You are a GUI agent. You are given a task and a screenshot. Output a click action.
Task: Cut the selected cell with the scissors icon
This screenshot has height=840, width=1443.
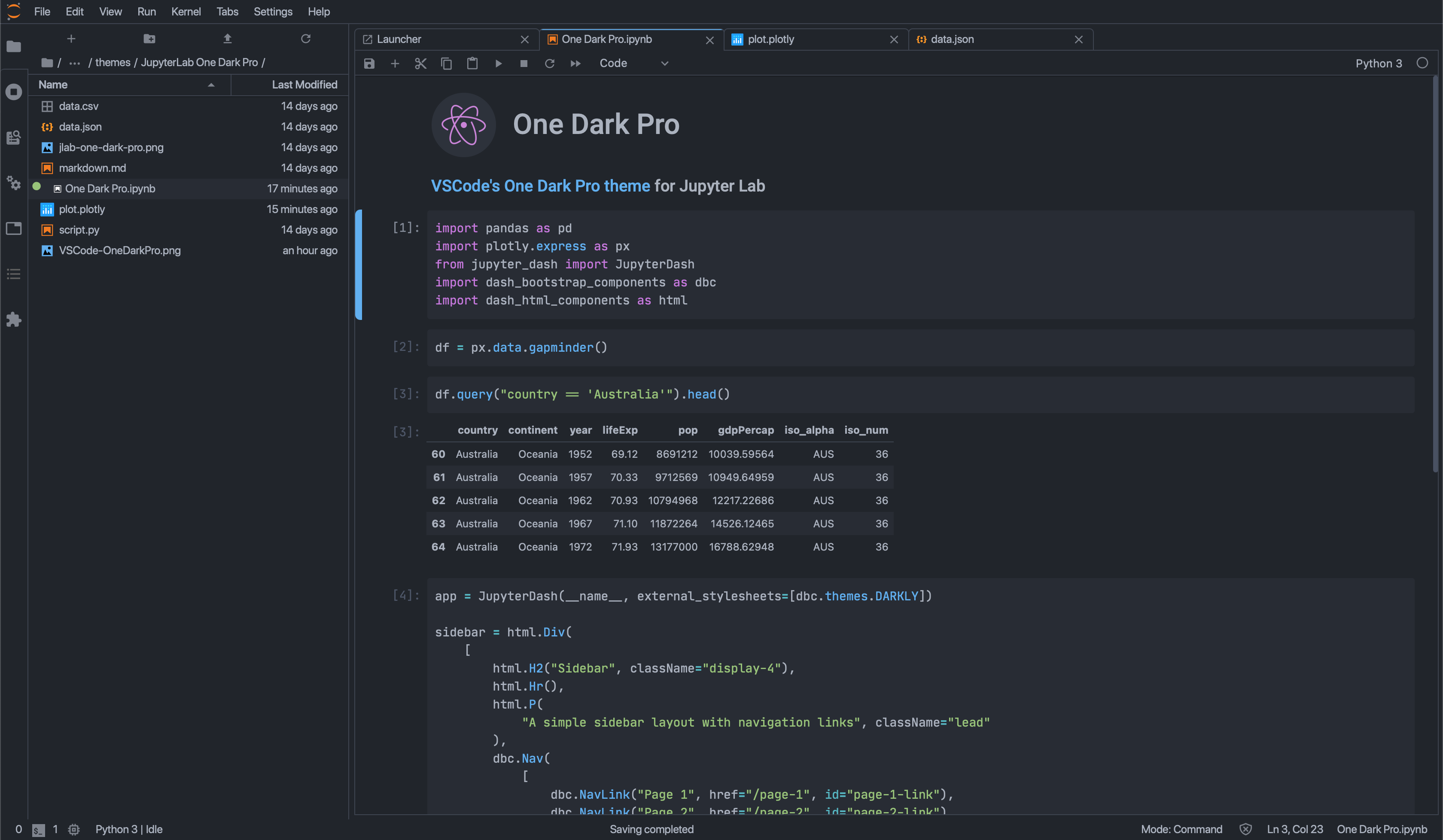[x=420, y=64]
